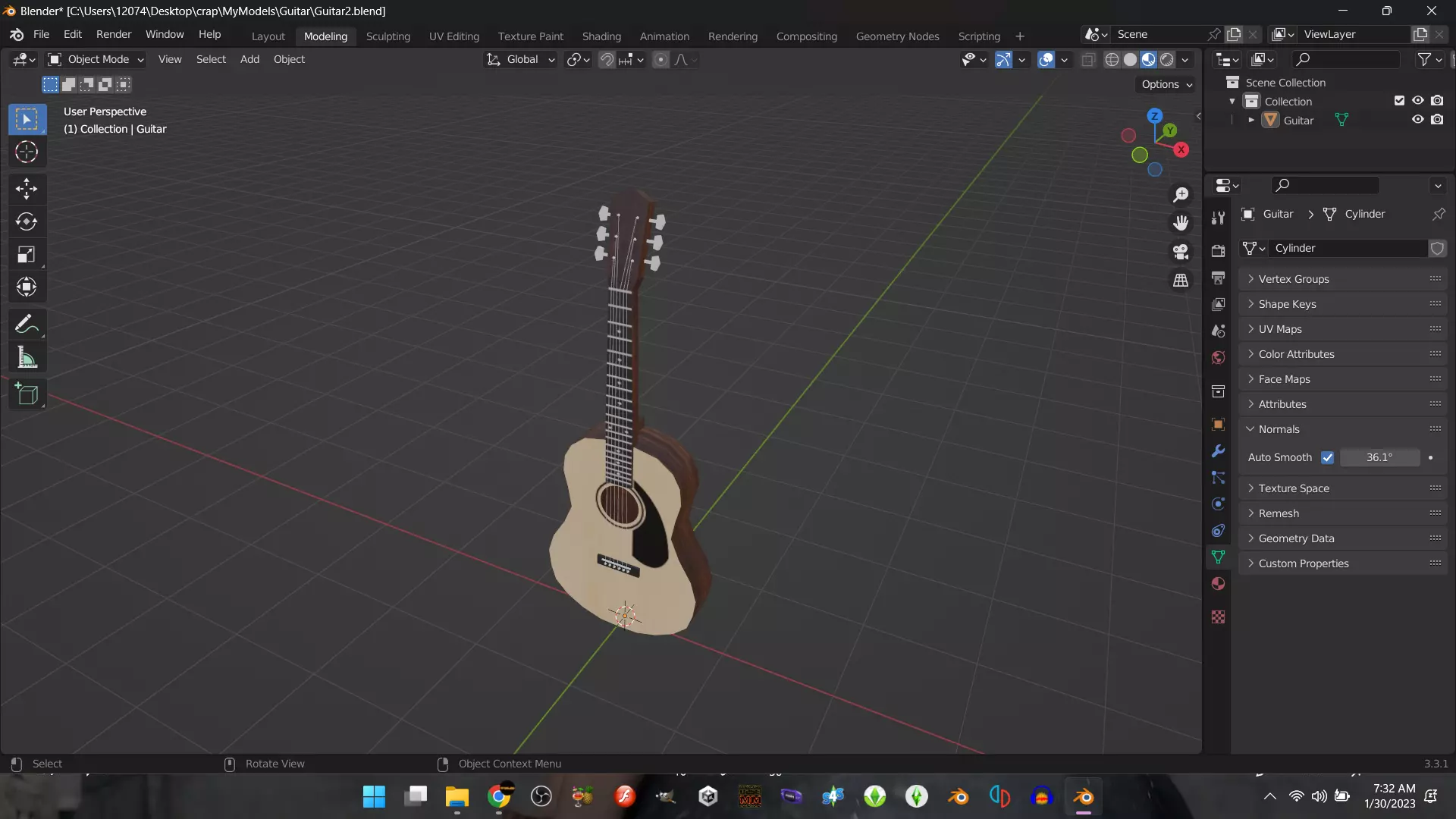Image resolution: width=1456 pixels, height=819 pixels.
Task: Switch to the Shading workspace tab
Action: [x=601, y=36]
